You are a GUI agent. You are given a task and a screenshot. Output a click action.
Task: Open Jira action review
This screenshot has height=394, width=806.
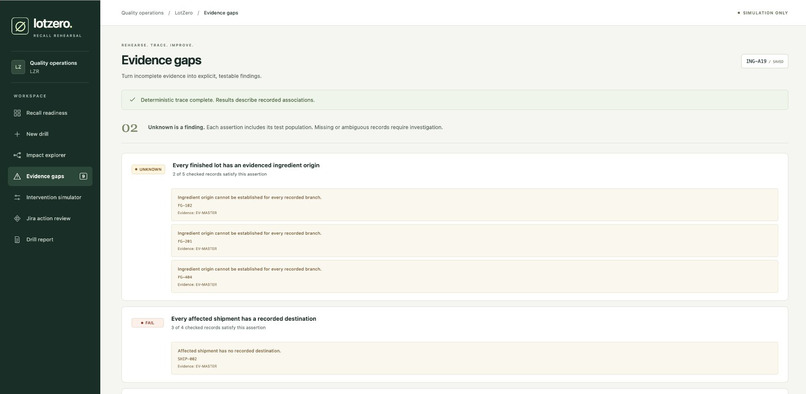coord(50,219)
